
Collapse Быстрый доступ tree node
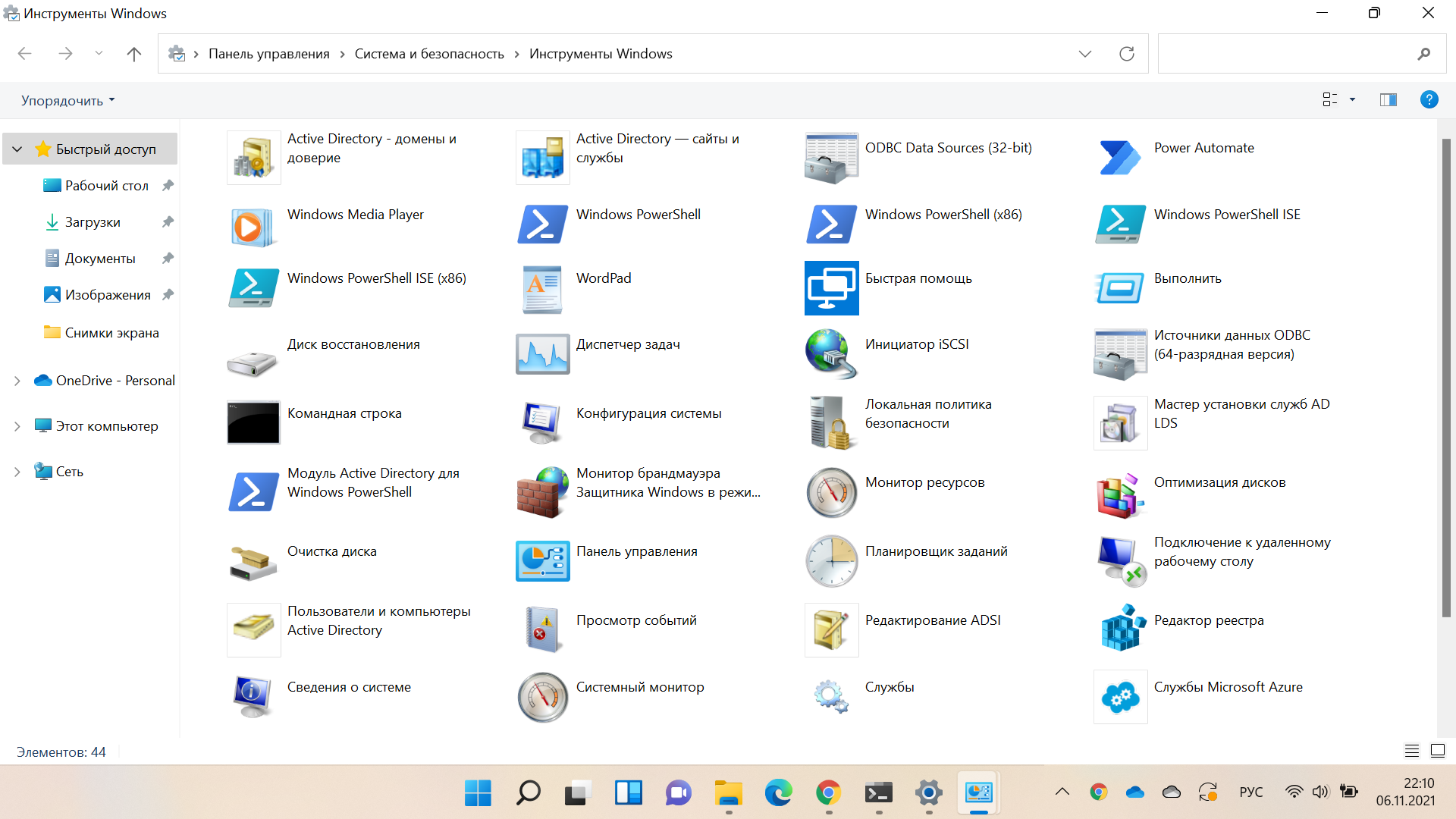pyautogui.click(x=17, y=149)
